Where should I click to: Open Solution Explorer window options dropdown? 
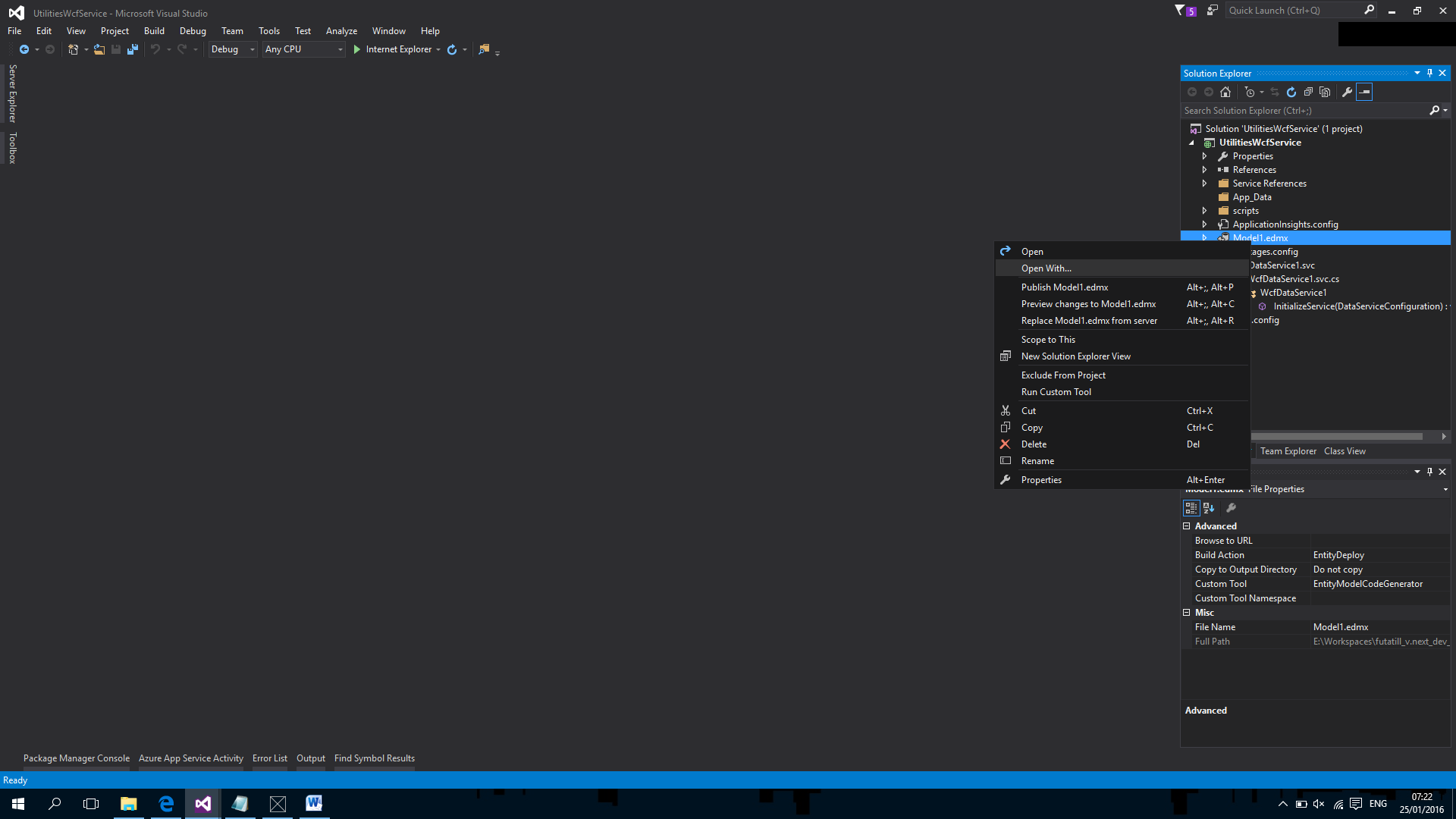[x=1417, y=73]
